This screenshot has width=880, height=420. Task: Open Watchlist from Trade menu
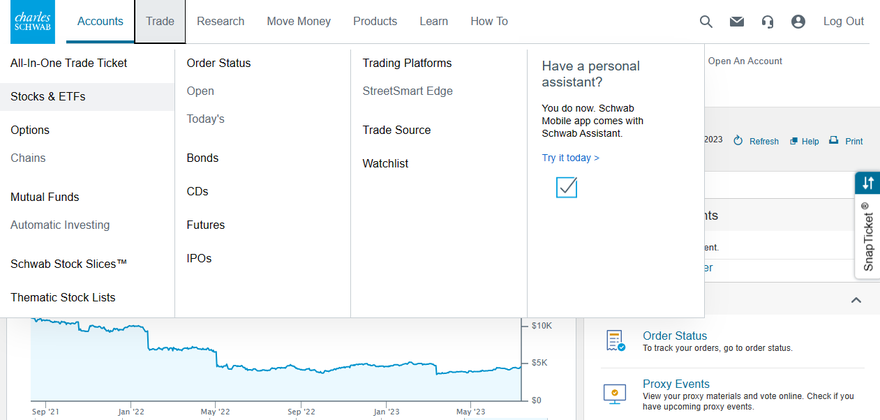[x=386, y=164]
